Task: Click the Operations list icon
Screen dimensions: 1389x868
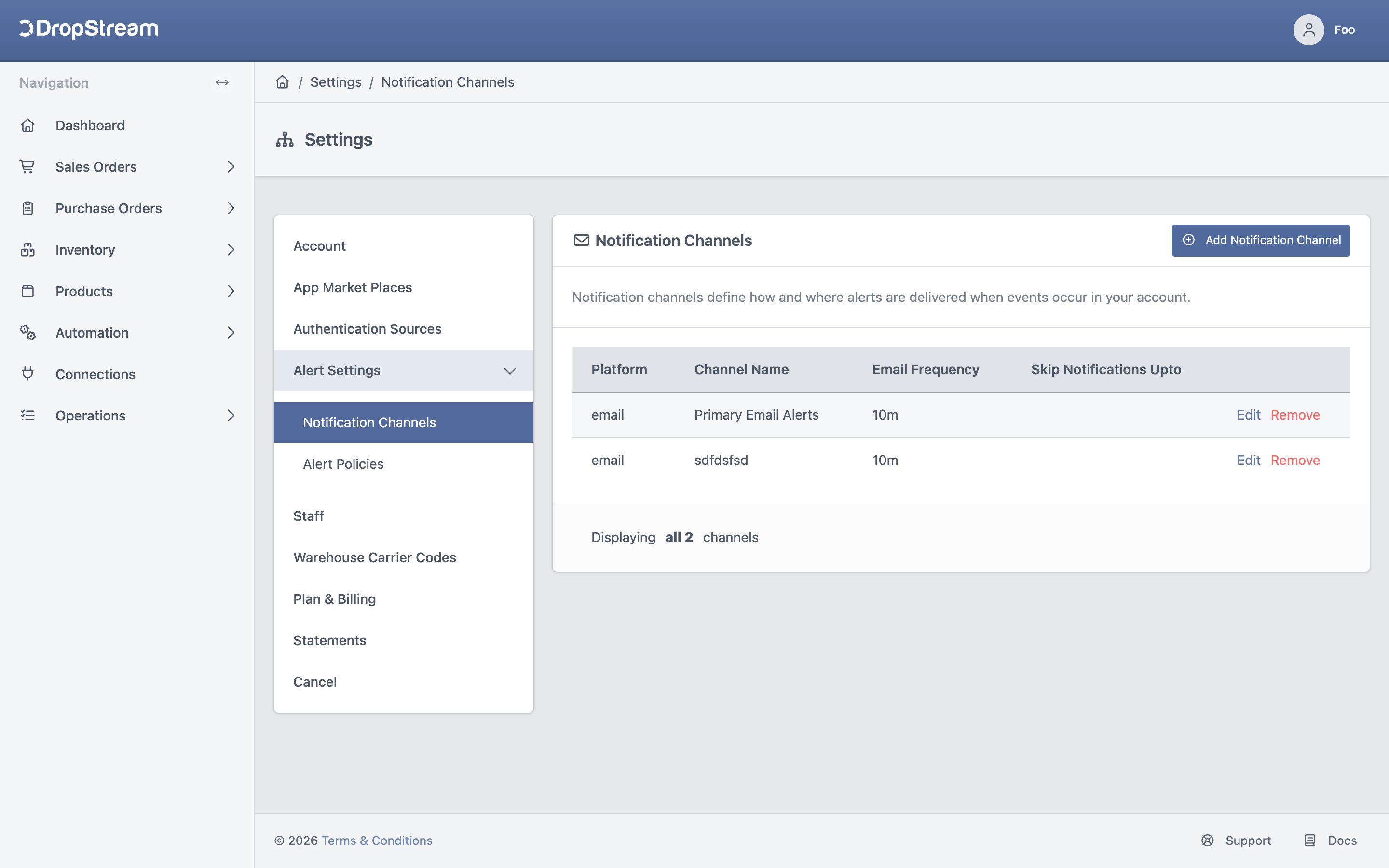Action: 27,415
